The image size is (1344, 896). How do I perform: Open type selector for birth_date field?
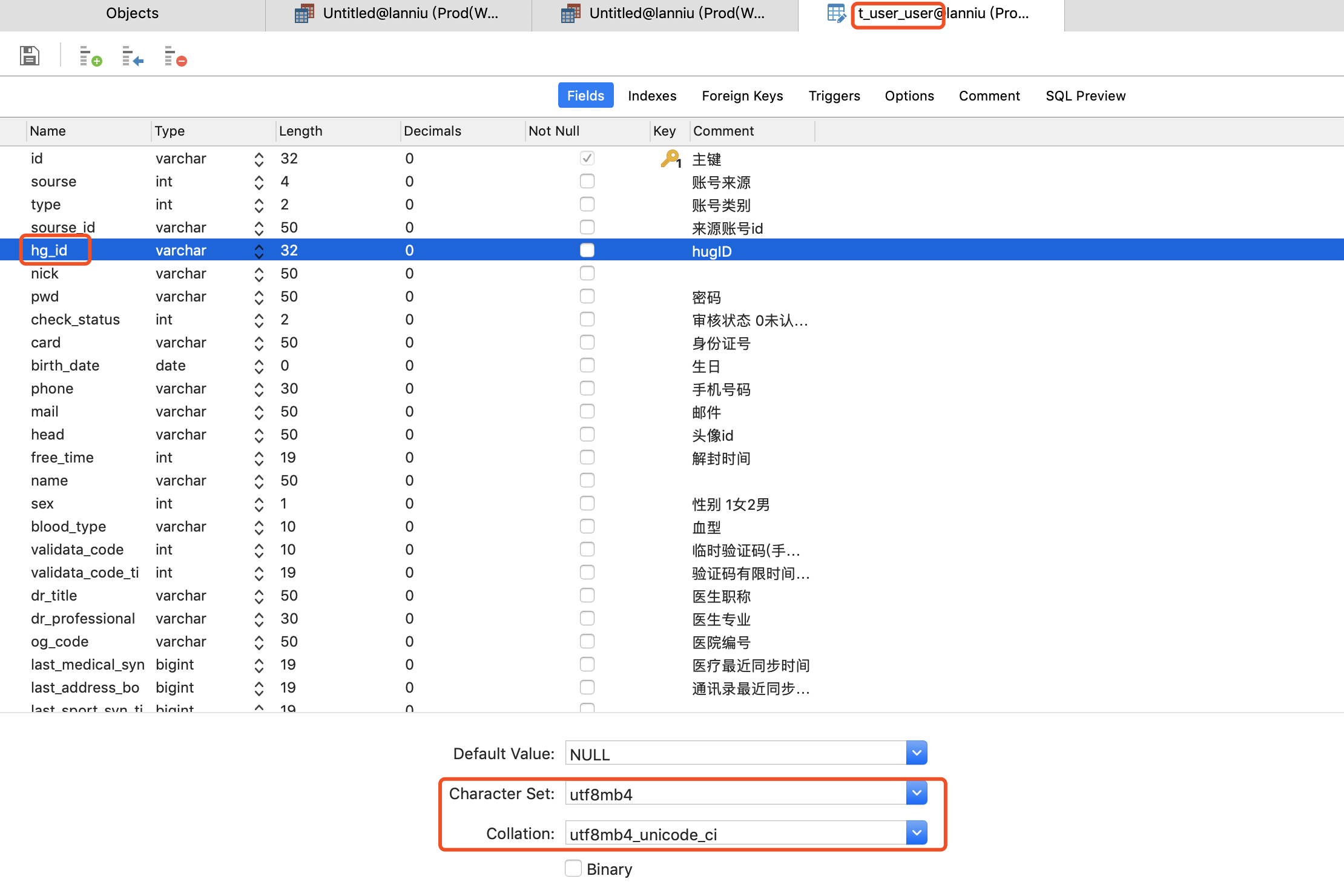[259, 366]
